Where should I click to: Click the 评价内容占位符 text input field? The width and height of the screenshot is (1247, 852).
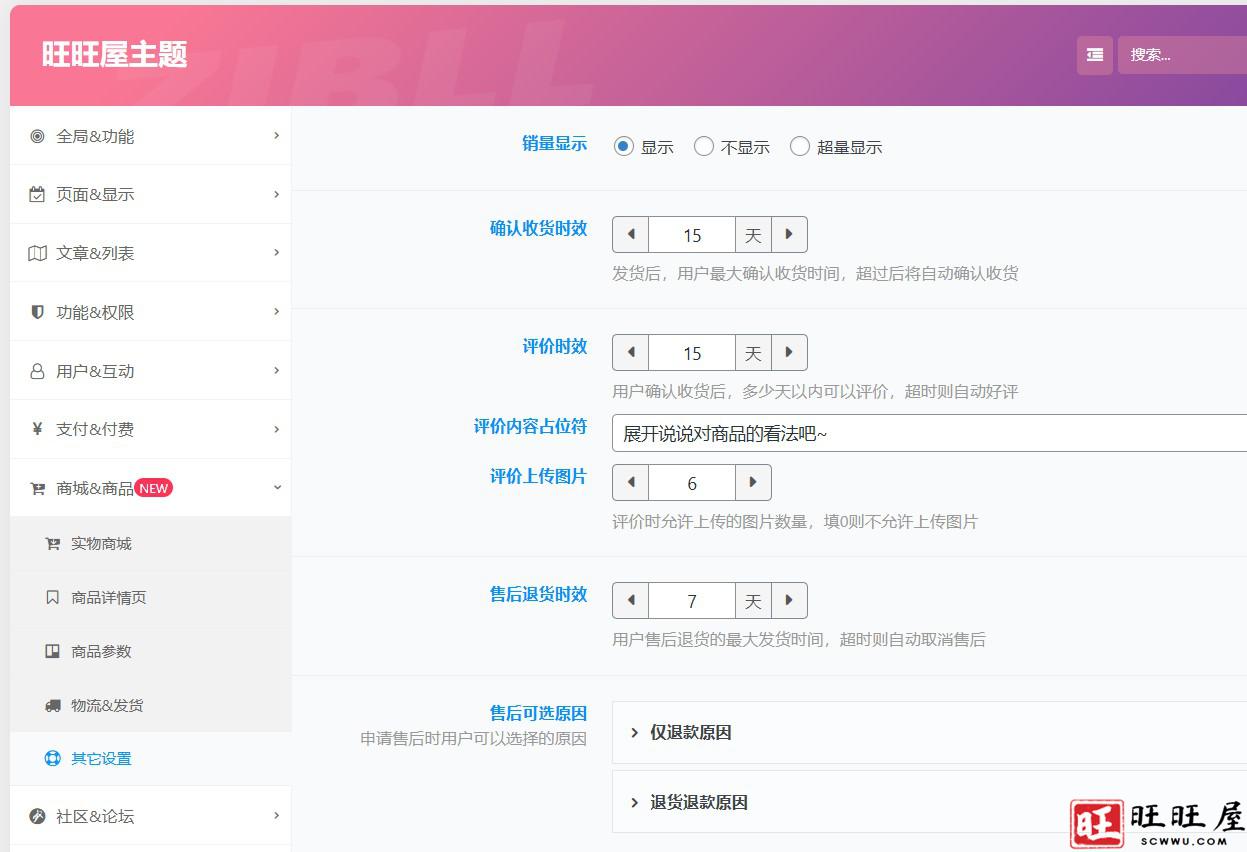(x=900, y=432)
